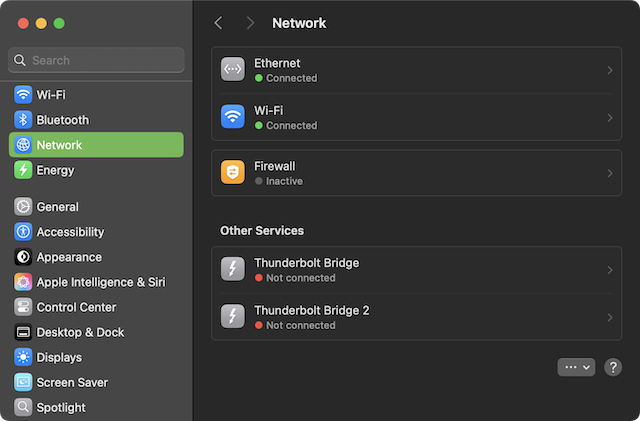Click the Apple Intelligence & Siri icon
This screenshot has height=421, width=640.
coord(23,282)
